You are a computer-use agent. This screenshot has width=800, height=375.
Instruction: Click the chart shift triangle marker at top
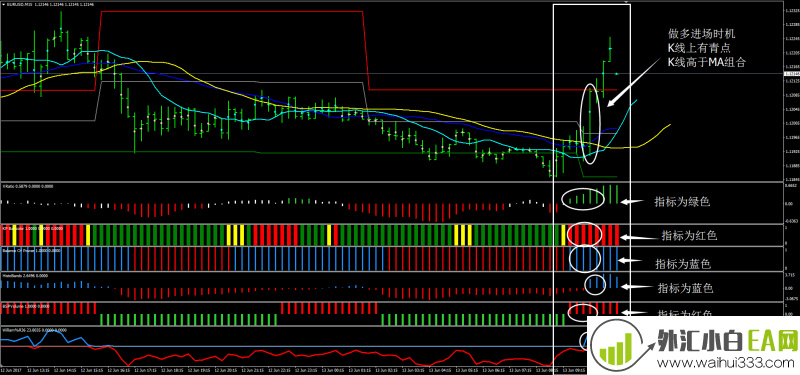click(x=627, y=3)
